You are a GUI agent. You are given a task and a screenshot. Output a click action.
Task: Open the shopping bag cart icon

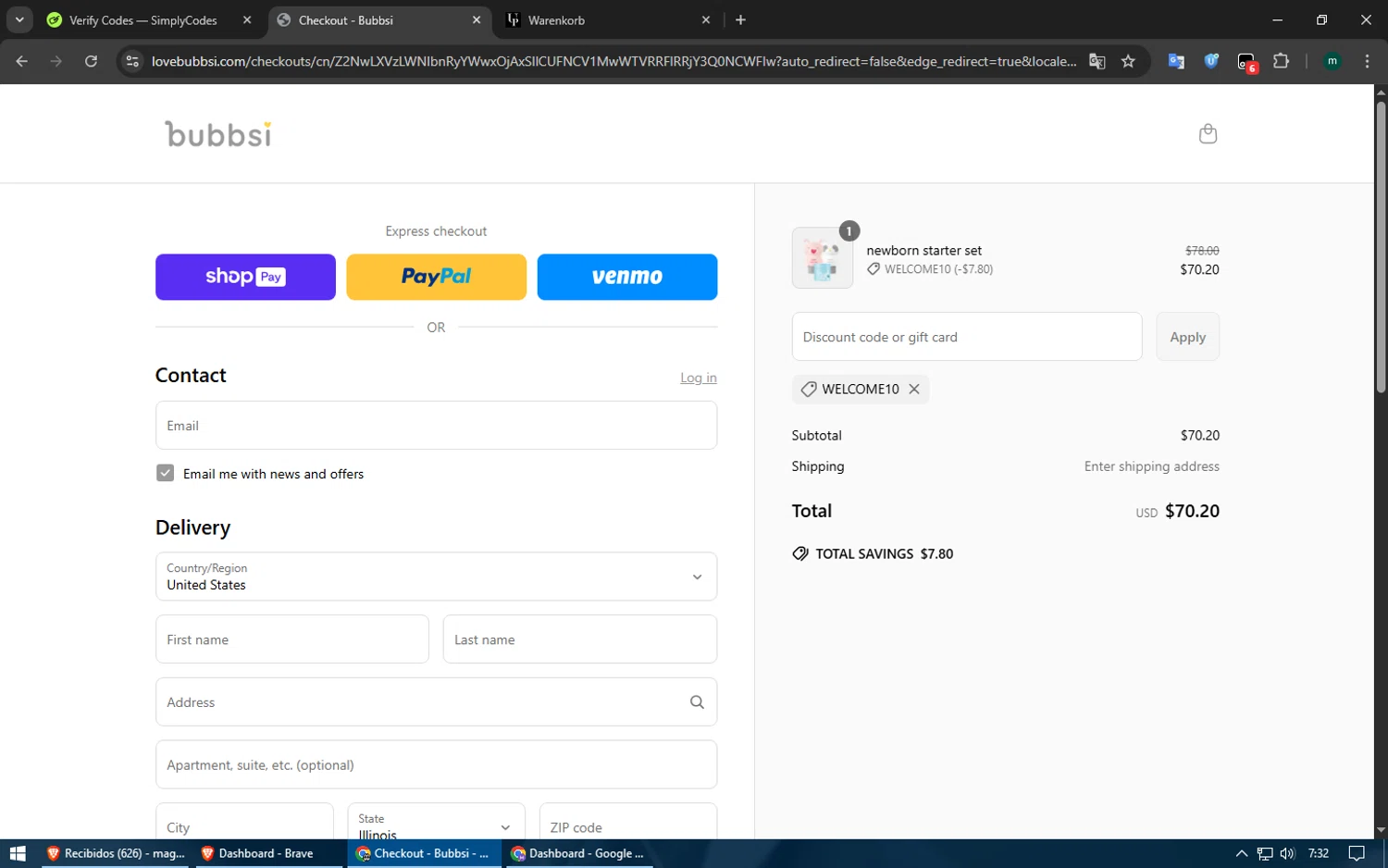click(1208, 134)
